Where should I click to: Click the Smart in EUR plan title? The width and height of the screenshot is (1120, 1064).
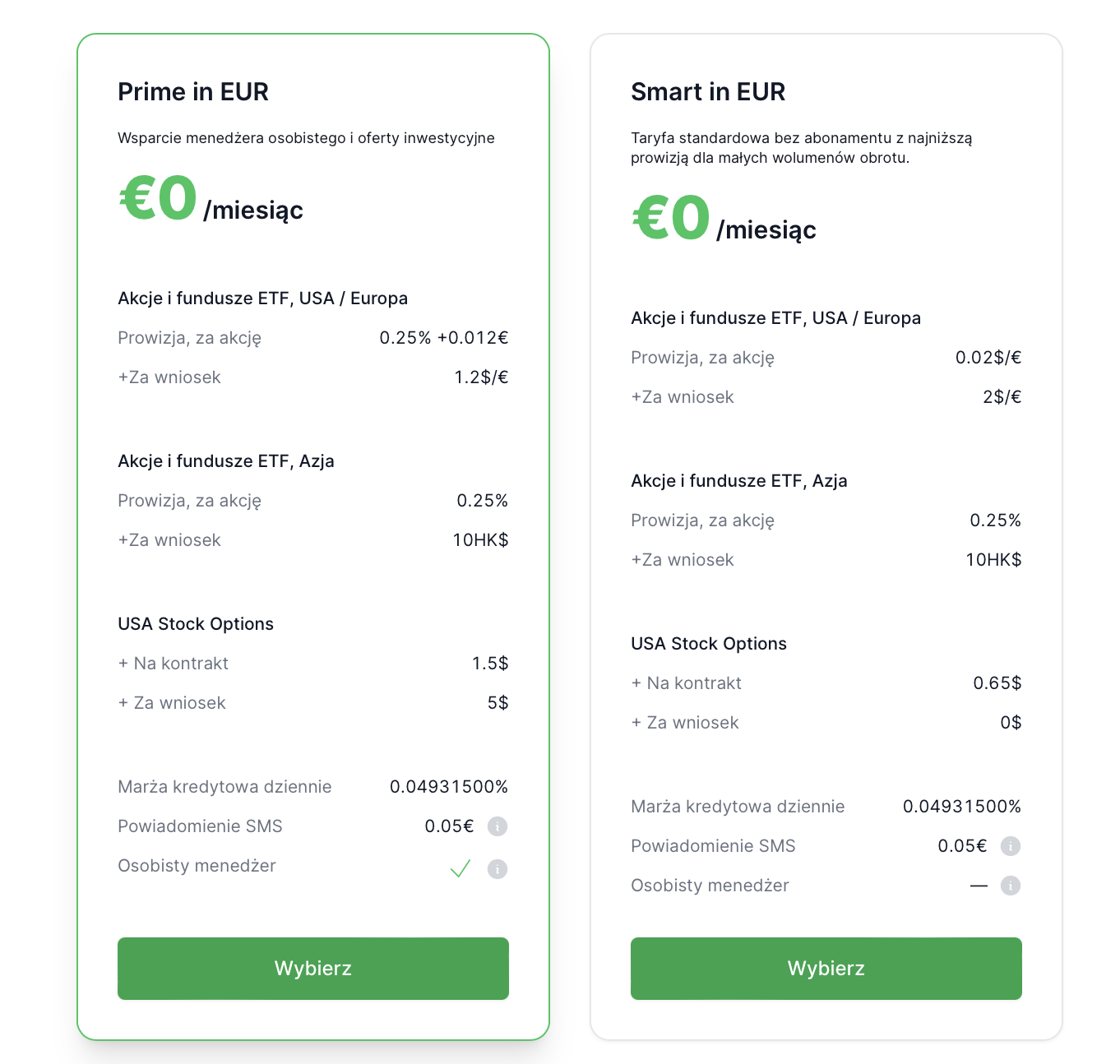point(707,92)
